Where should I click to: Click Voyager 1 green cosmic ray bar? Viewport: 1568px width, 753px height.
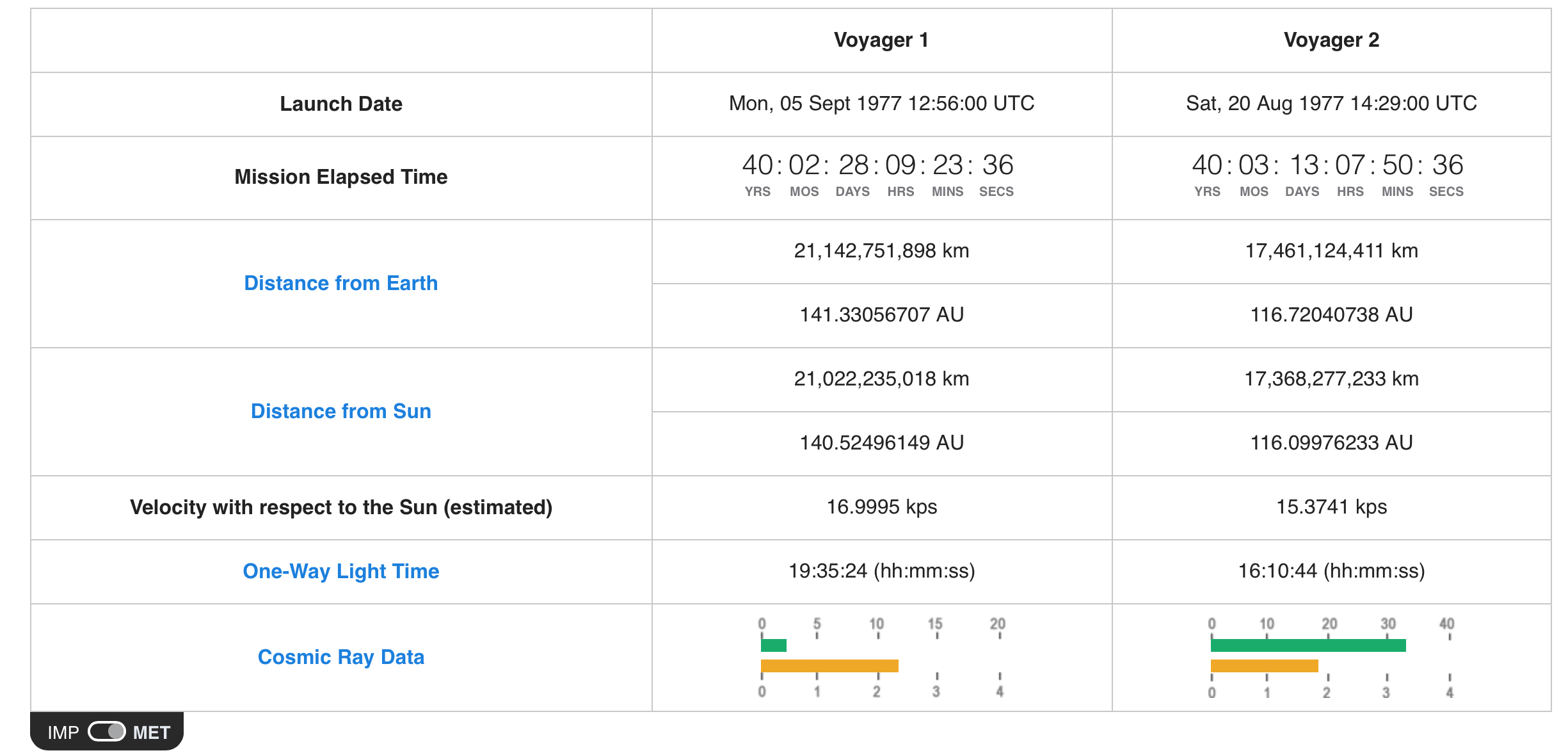coord(774,645)
